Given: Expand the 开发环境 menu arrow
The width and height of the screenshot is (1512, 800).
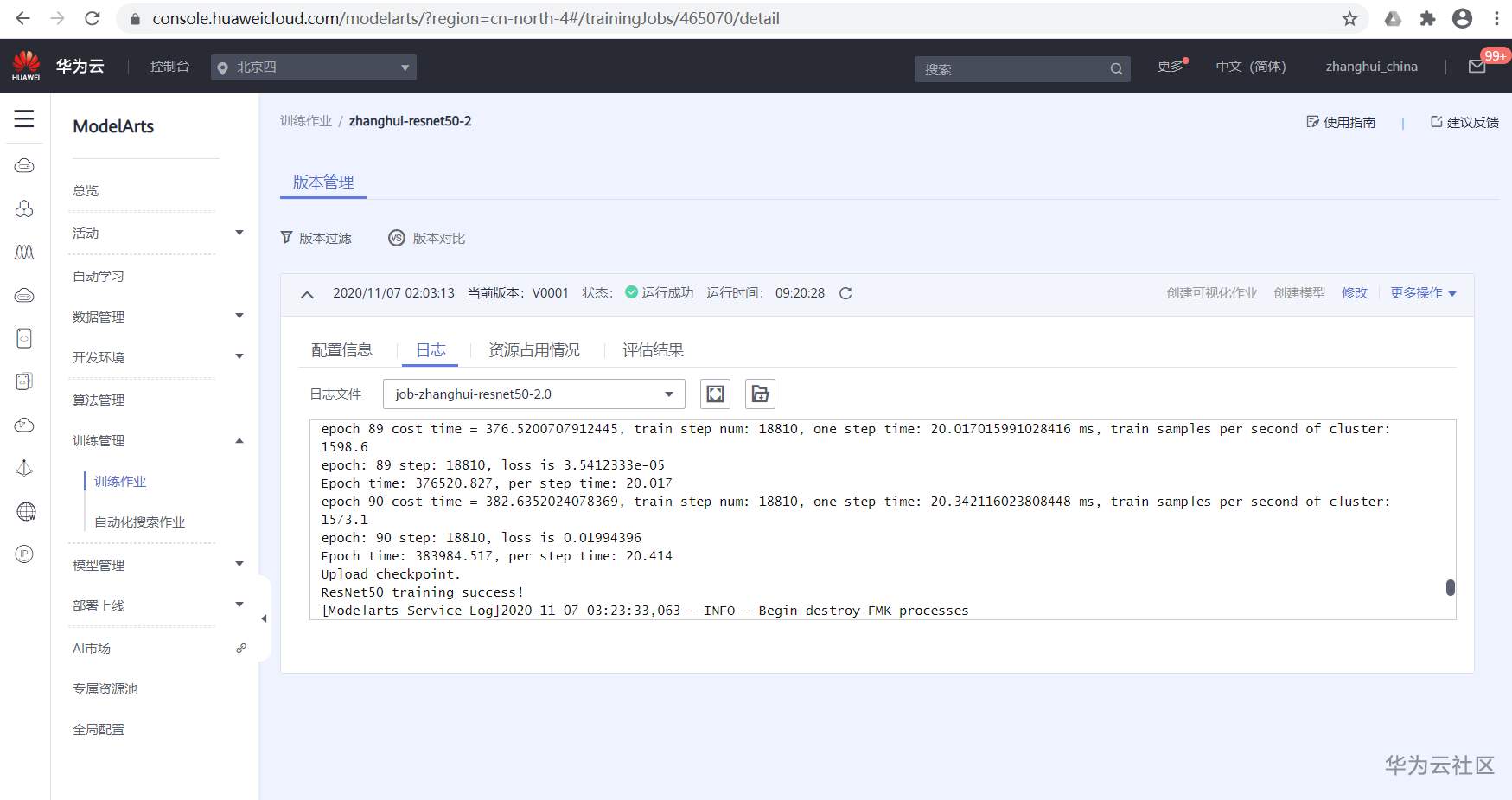Looking at the screenshot, I should click(x=239, y=356).
